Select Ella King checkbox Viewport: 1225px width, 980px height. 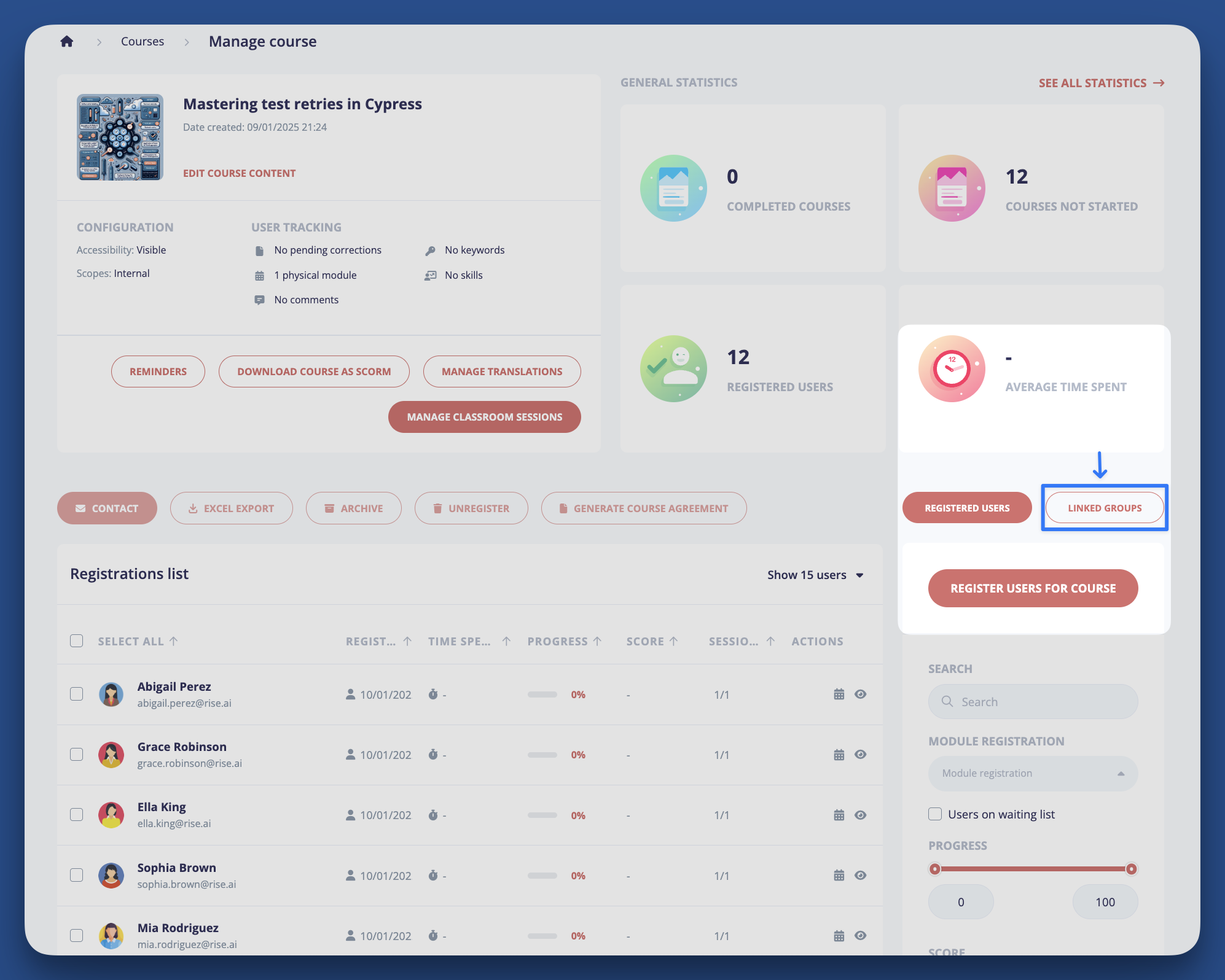coord(77,814)
